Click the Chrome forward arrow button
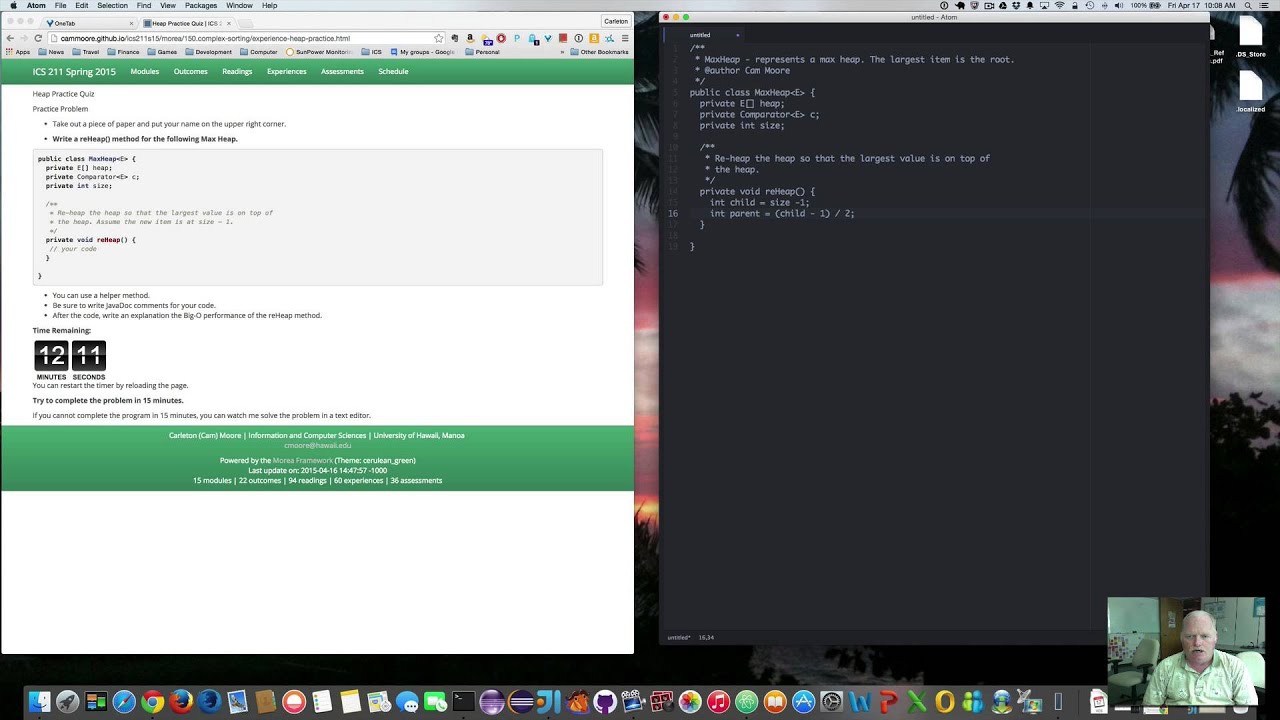1280x720 pixels. [x=23, y=38]
